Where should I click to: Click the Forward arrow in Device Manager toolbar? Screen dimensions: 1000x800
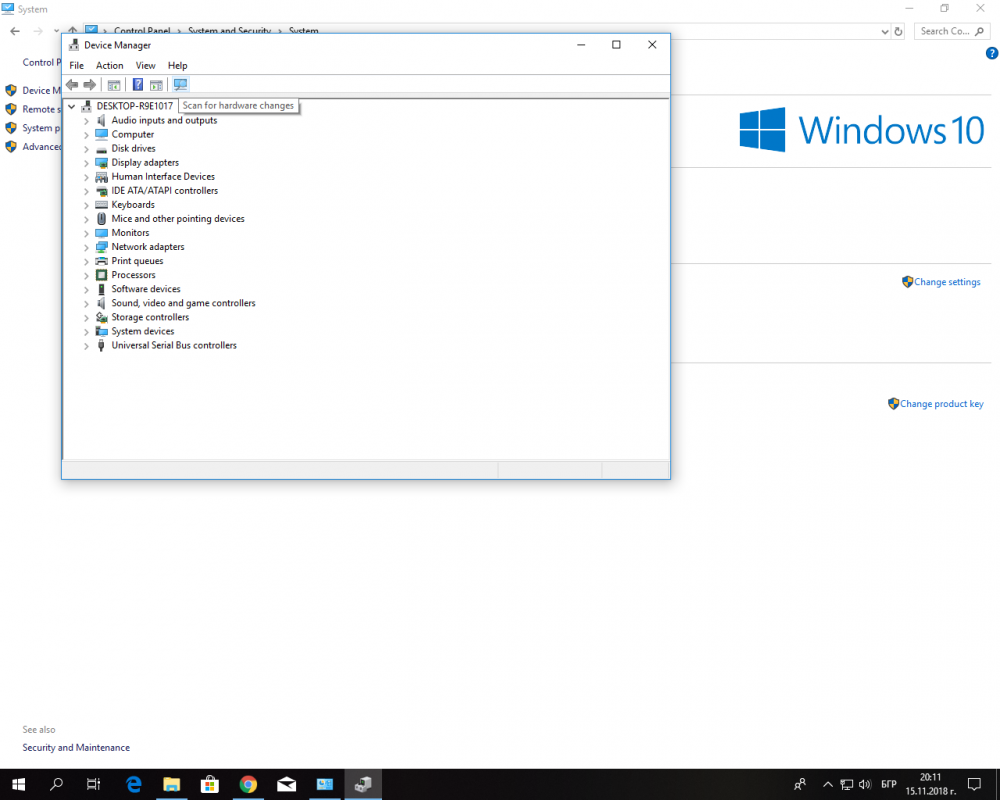(x=90, y=85)
